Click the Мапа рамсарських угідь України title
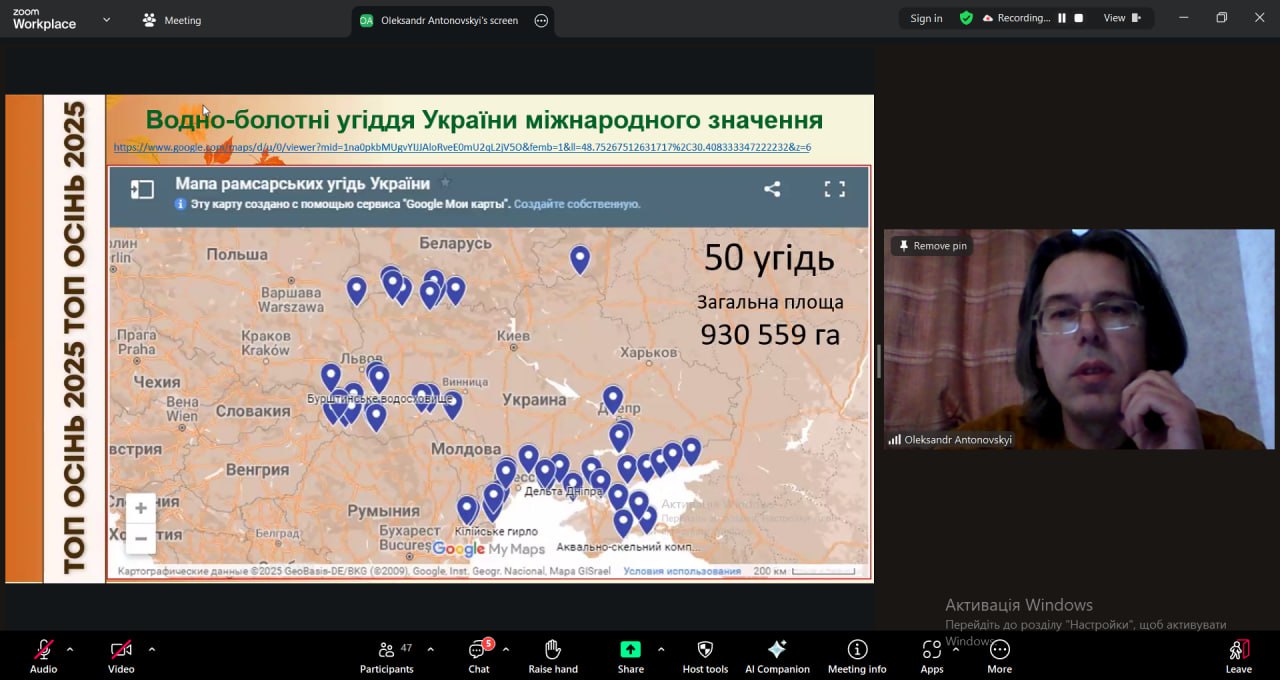 (x=302, y=183)
